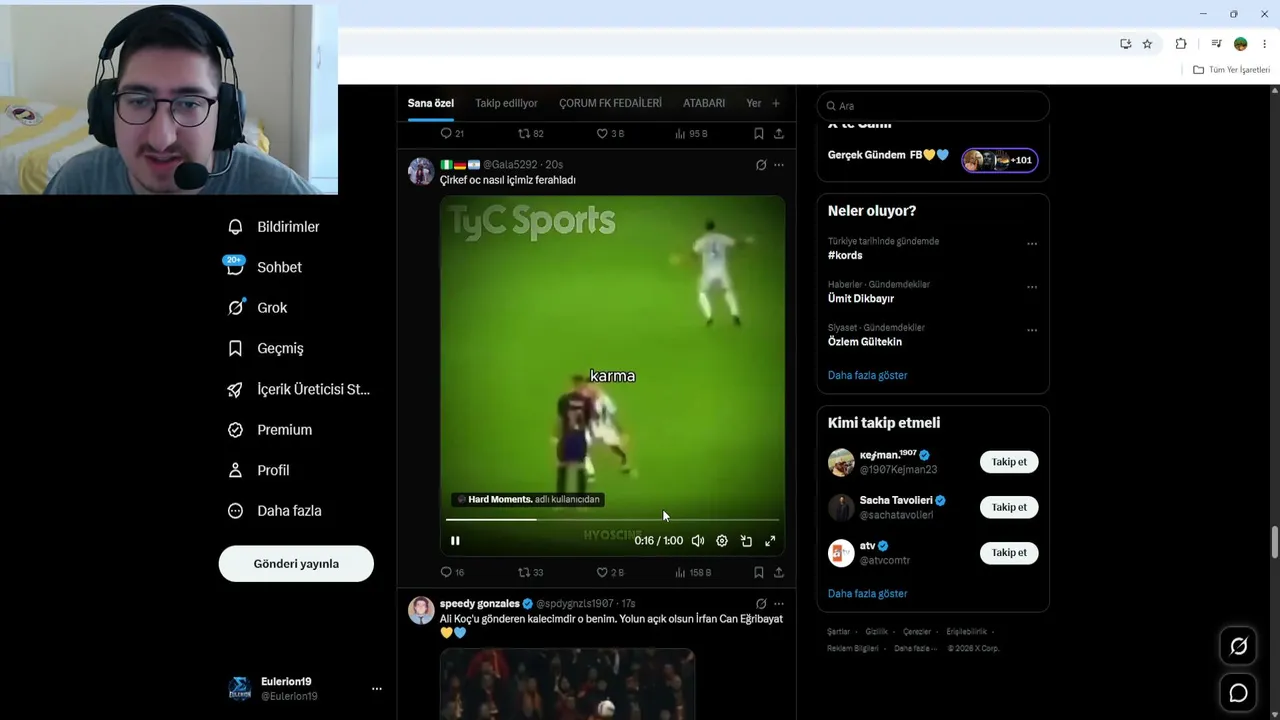Open Şartlar footer link
1280x720 pixels.
pos(838,632)
